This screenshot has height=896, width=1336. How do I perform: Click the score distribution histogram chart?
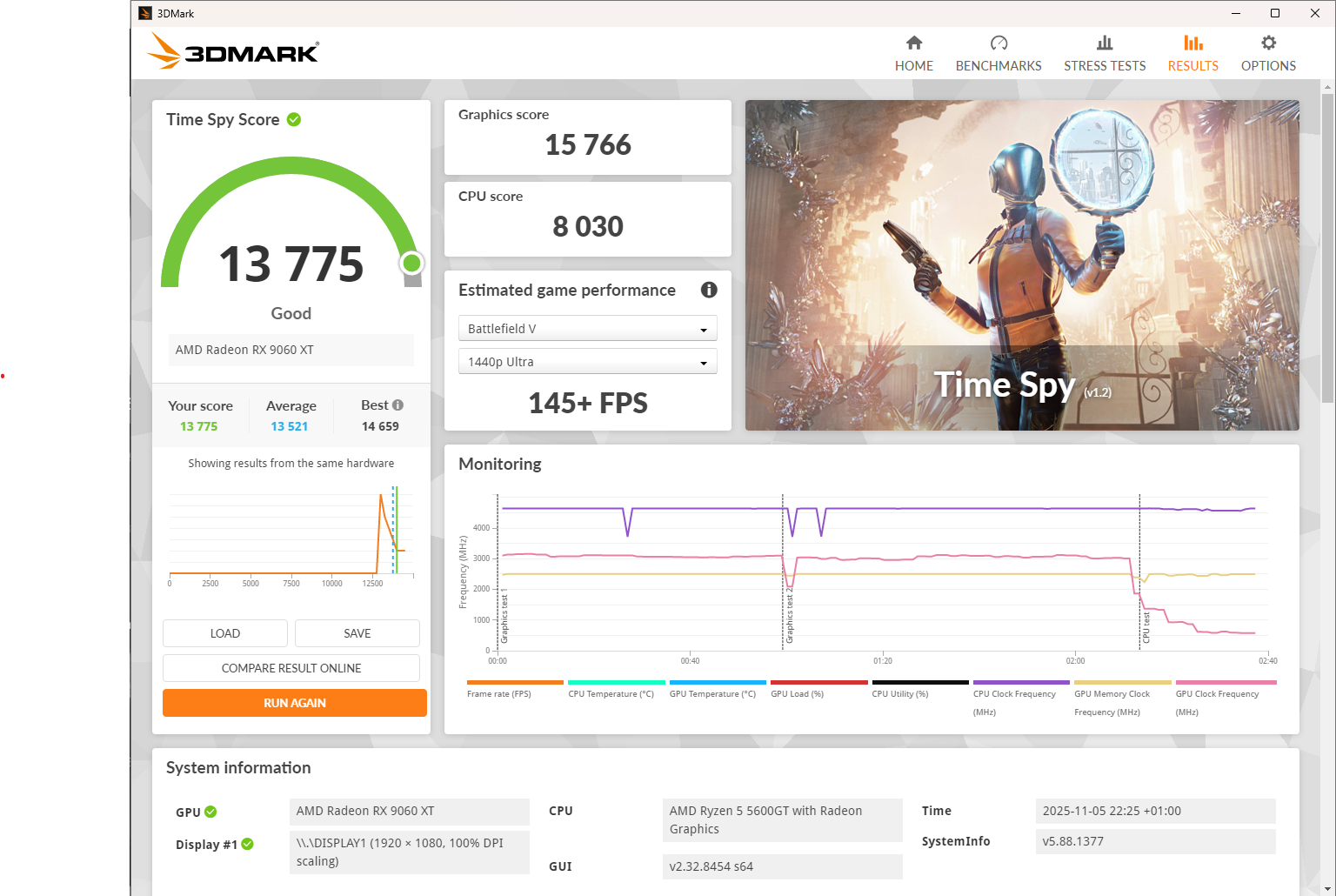click(291, 535)
